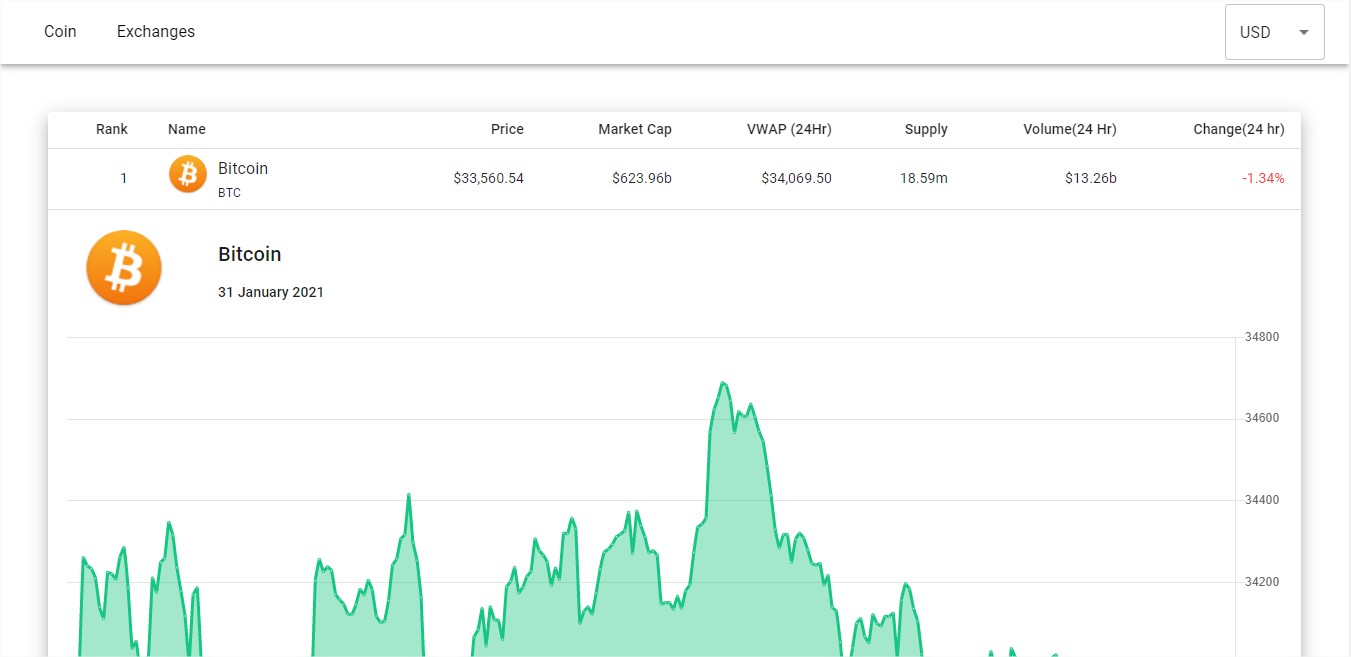Image resolution: width=1351 pixels, height=657 pixels.
Task: Click the -1.34% change value
Action: (x=1263, y=179)
